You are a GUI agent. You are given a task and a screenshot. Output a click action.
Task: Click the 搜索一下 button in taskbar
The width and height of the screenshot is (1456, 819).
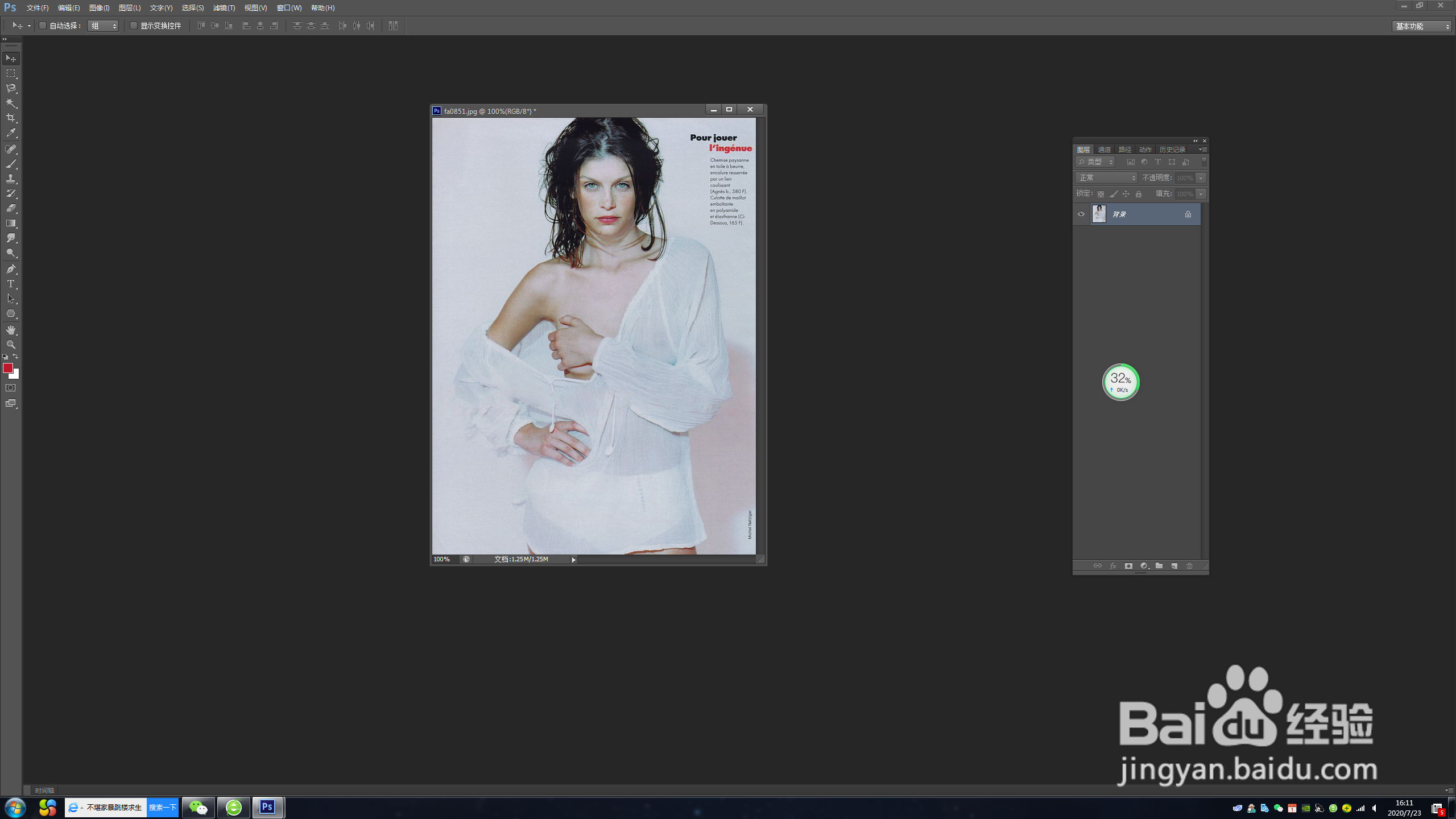163,807
